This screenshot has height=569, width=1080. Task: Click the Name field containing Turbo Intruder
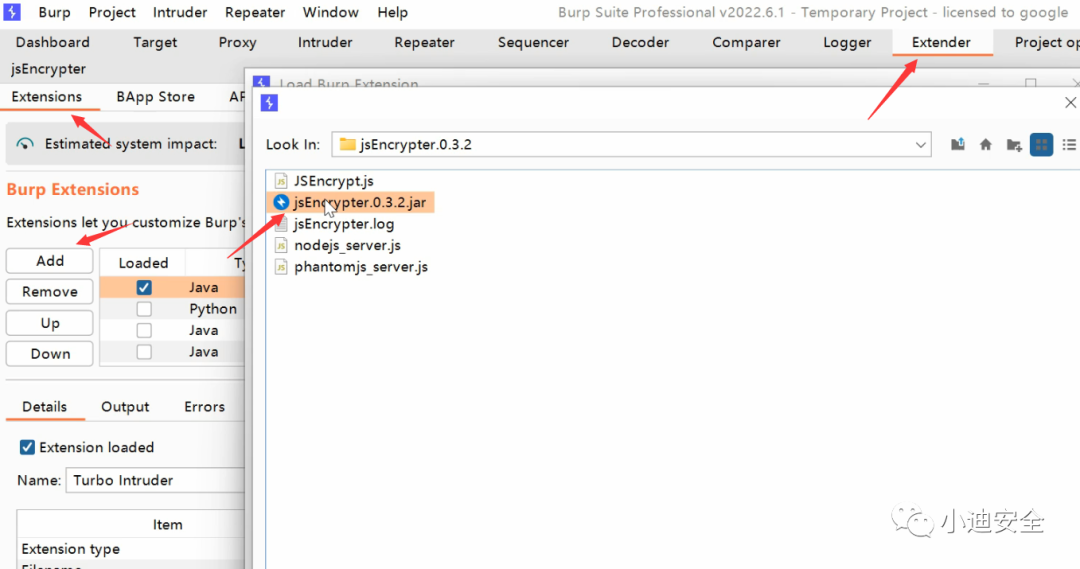point(155,480)
